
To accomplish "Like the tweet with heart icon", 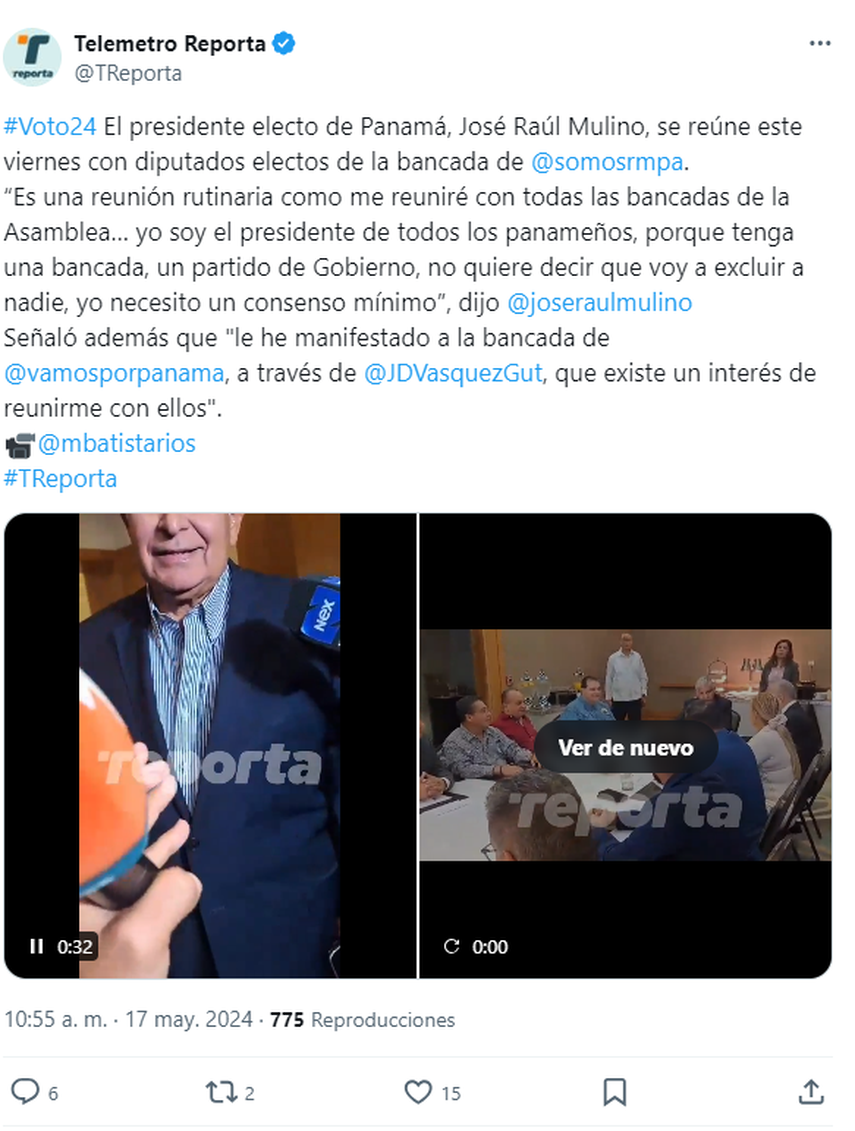I will pyautogui.click(x=418, y=1092).
